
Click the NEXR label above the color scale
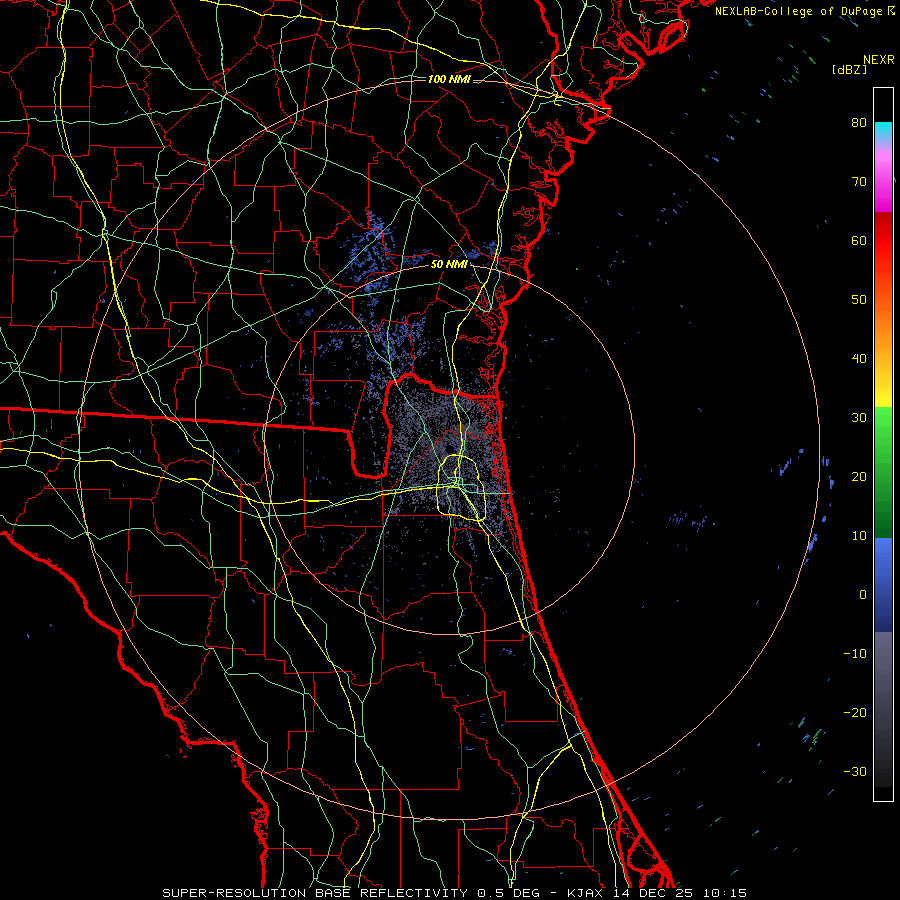[878, 60]
